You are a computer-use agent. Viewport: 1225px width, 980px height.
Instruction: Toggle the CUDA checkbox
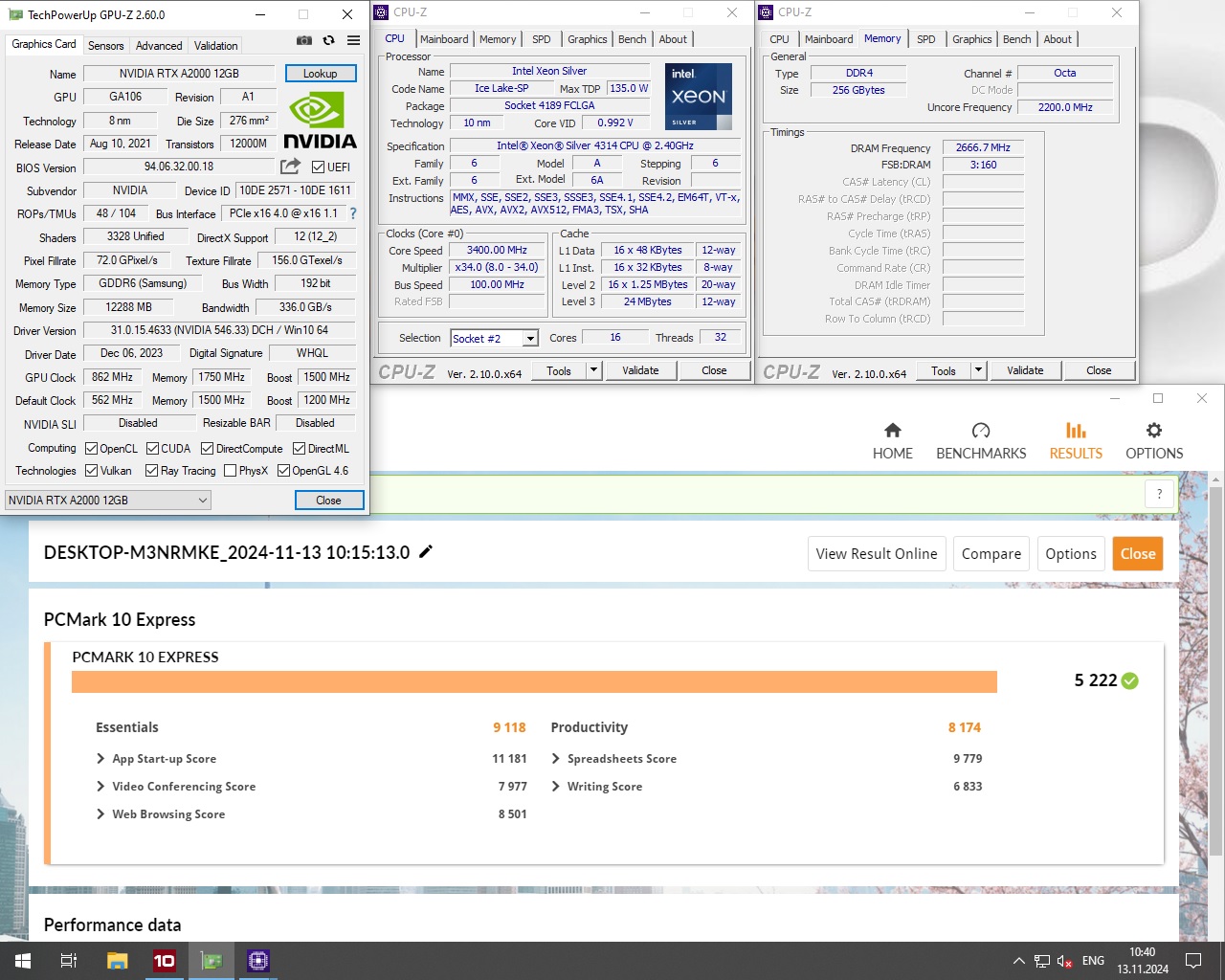(152, 448)
